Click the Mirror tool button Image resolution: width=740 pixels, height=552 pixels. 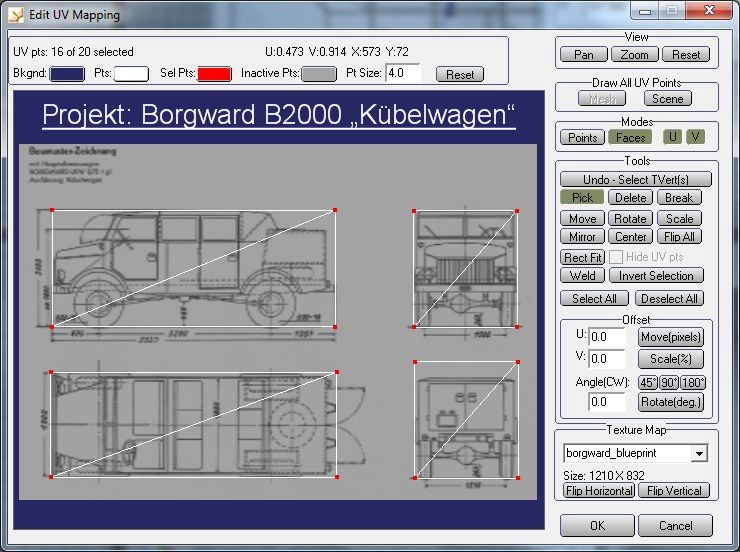pos(582,236)
